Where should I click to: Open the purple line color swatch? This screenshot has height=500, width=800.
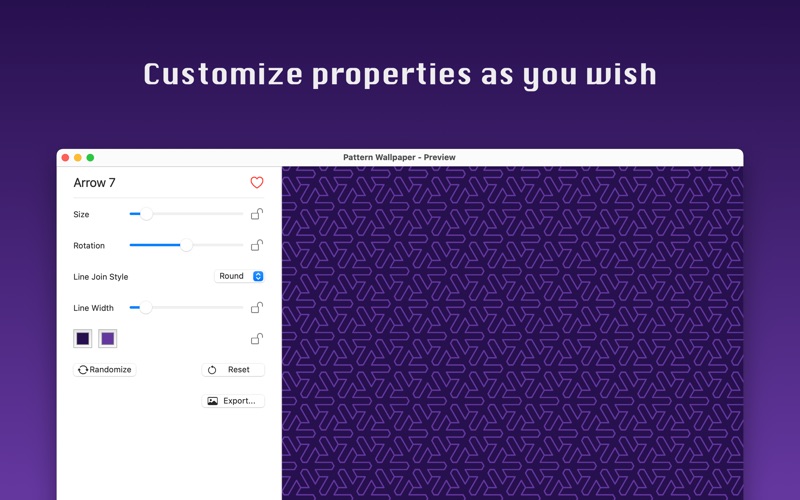[x=108, y=338]
